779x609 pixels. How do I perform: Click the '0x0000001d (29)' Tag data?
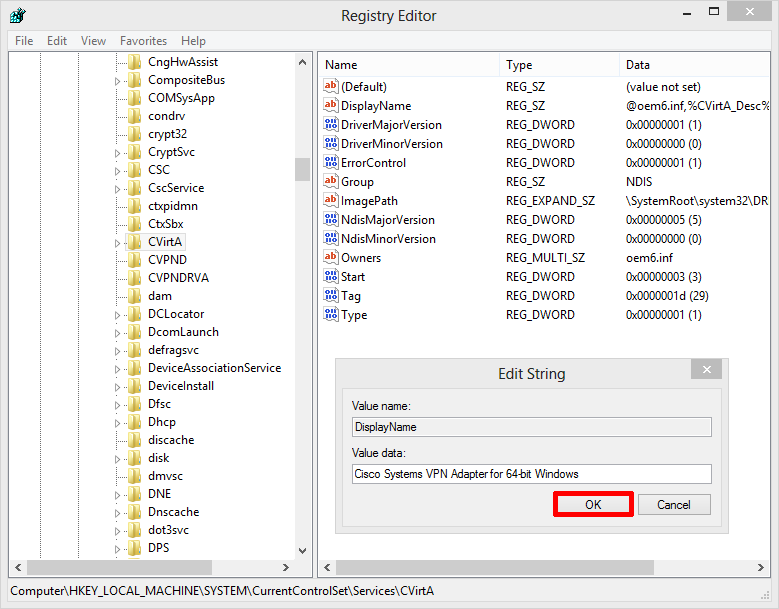[667, 296]
